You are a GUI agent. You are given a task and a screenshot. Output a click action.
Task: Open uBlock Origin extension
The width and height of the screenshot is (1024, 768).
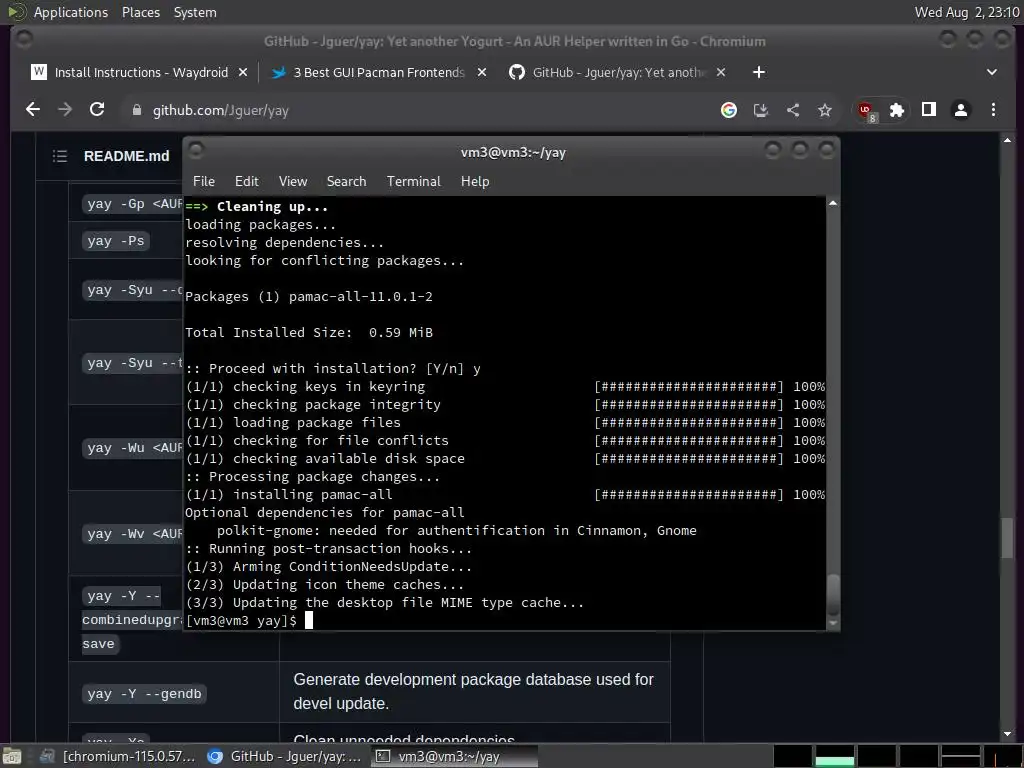(867, 111)
